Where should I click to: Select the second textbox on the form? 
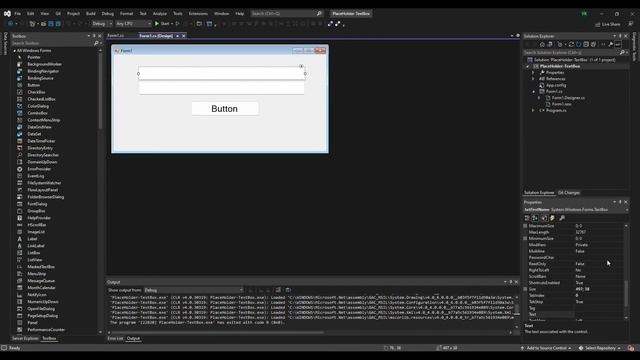tap(222, 88)
